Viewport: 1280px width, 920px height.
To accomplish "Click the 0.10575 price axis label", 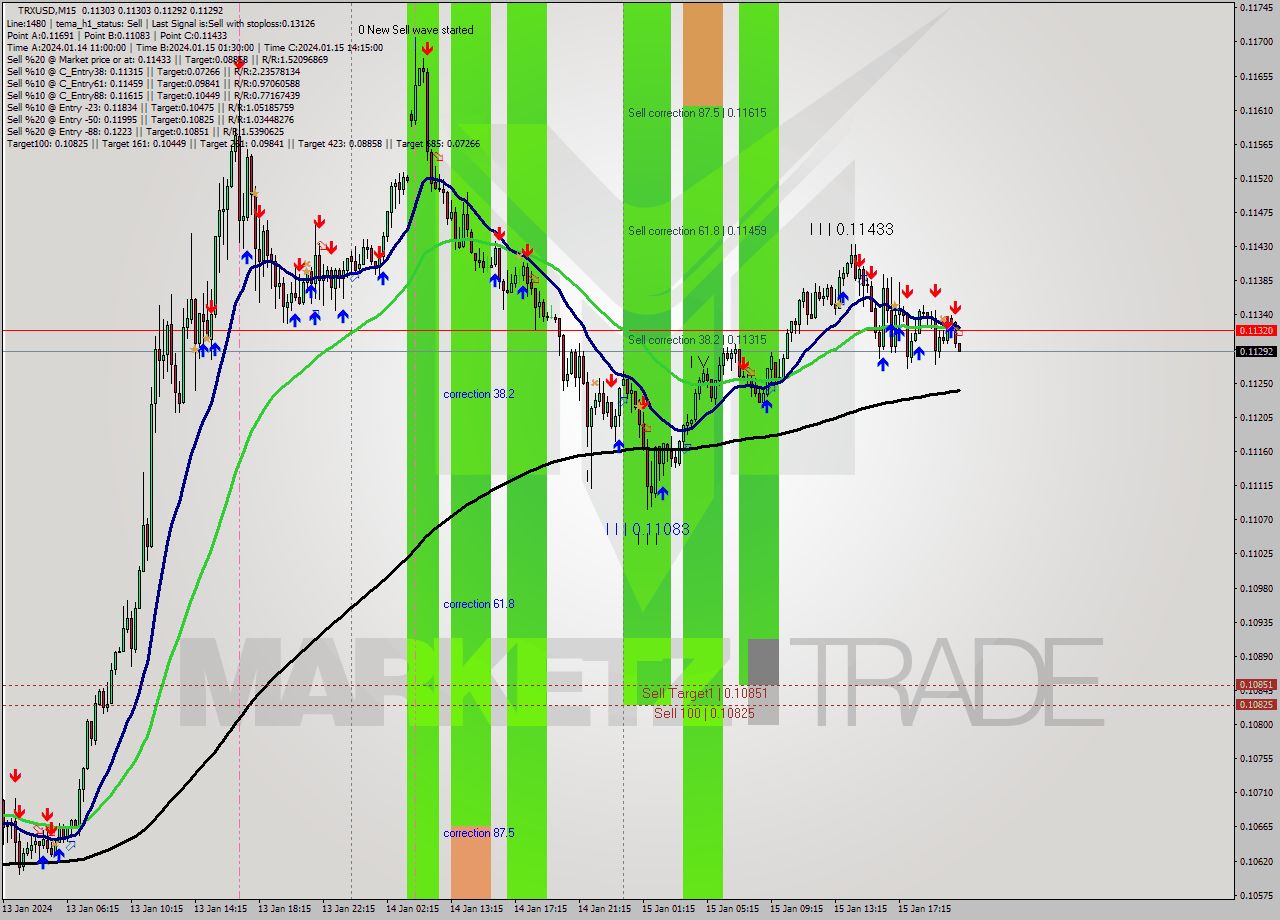I will (1256, 895).
